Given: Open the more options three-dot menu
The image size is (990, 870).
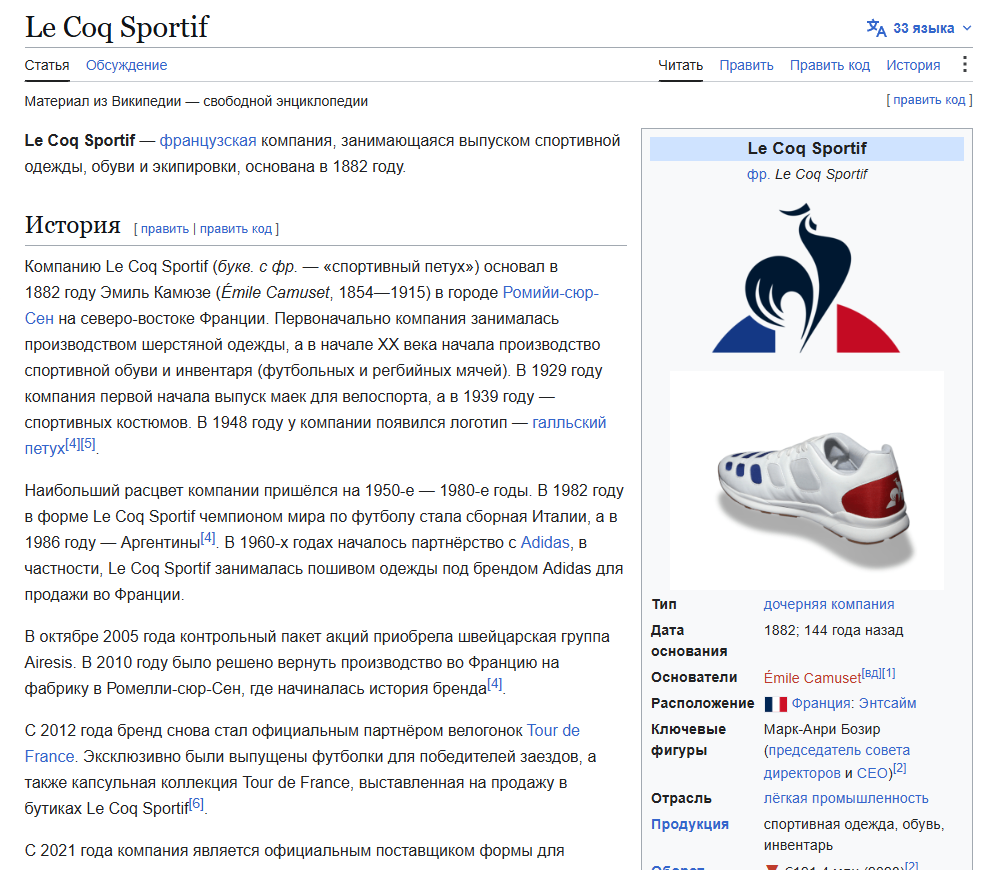Looking at the screenshot, I should 964,64.
